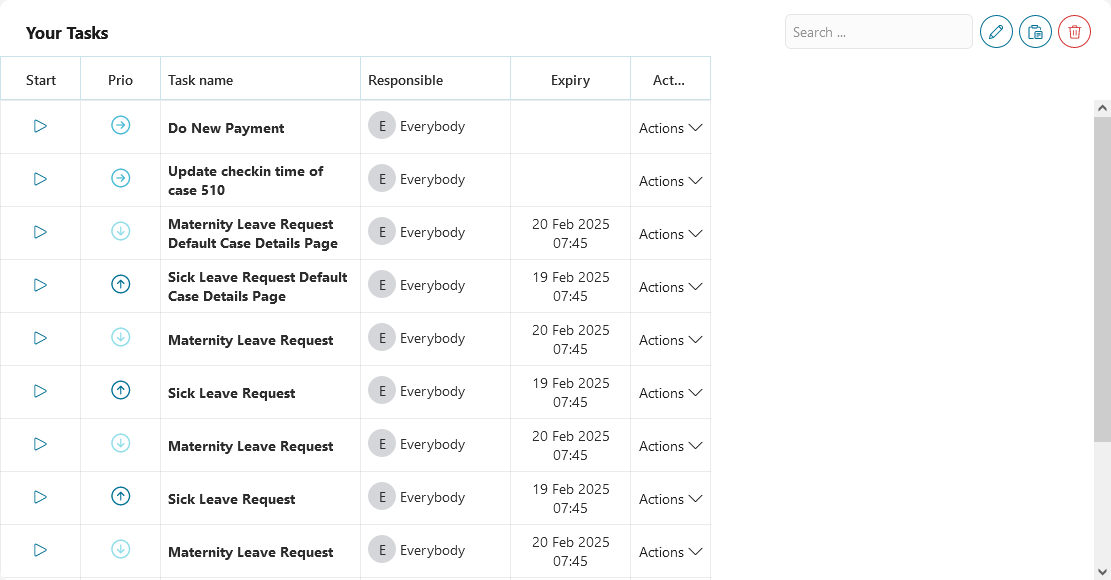Open Sick Leave Request Default Case Details Page name

tap(258, 287)
